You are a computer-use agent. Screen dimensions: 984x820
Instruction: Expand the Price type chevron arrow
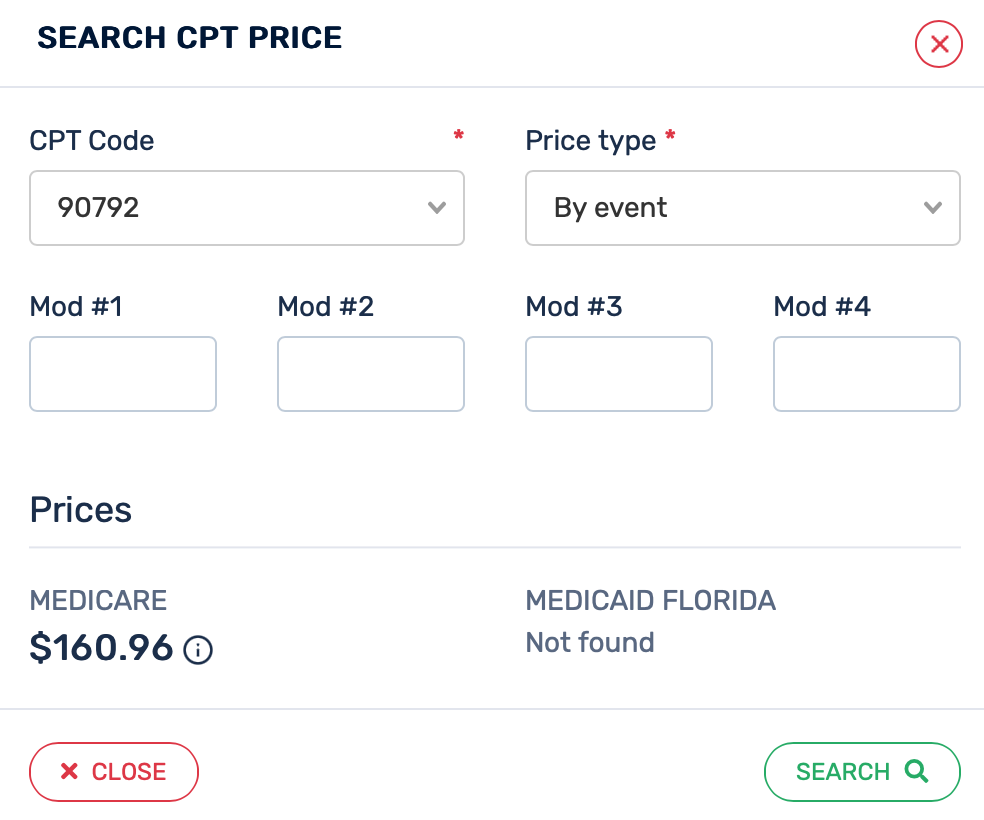932,208
